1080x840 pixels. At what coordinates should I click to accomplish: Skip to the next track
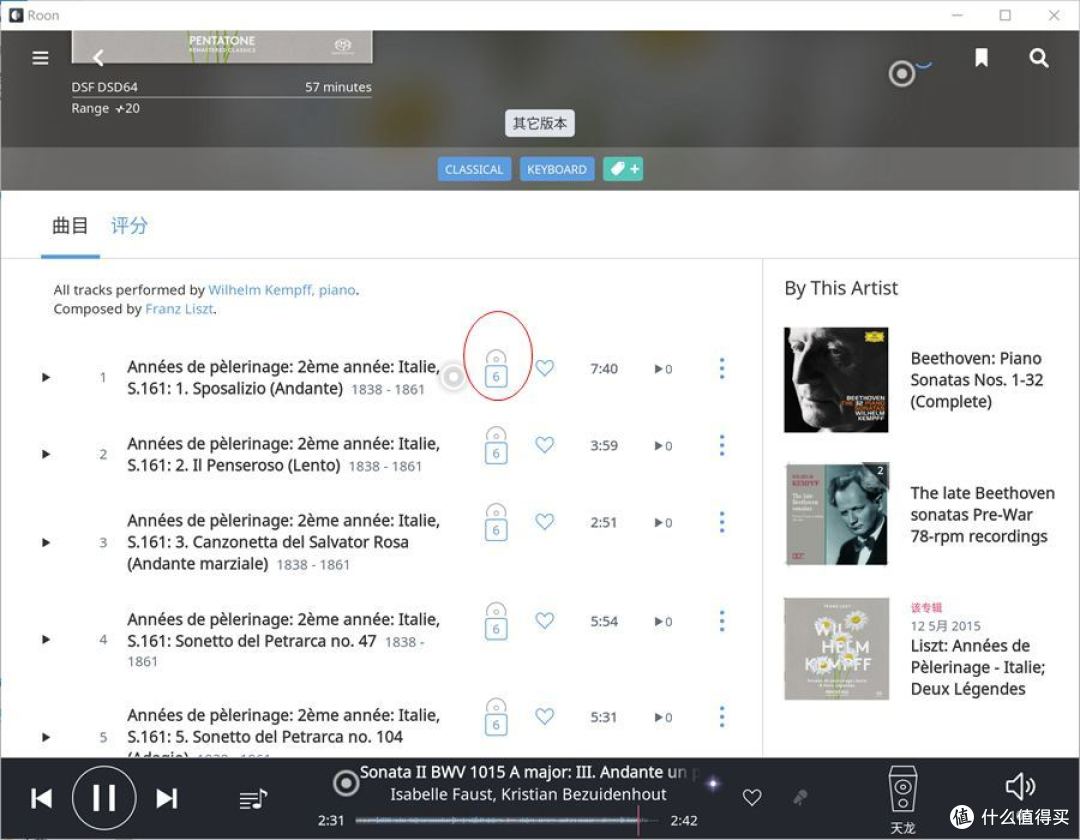[x=167, y=799]
